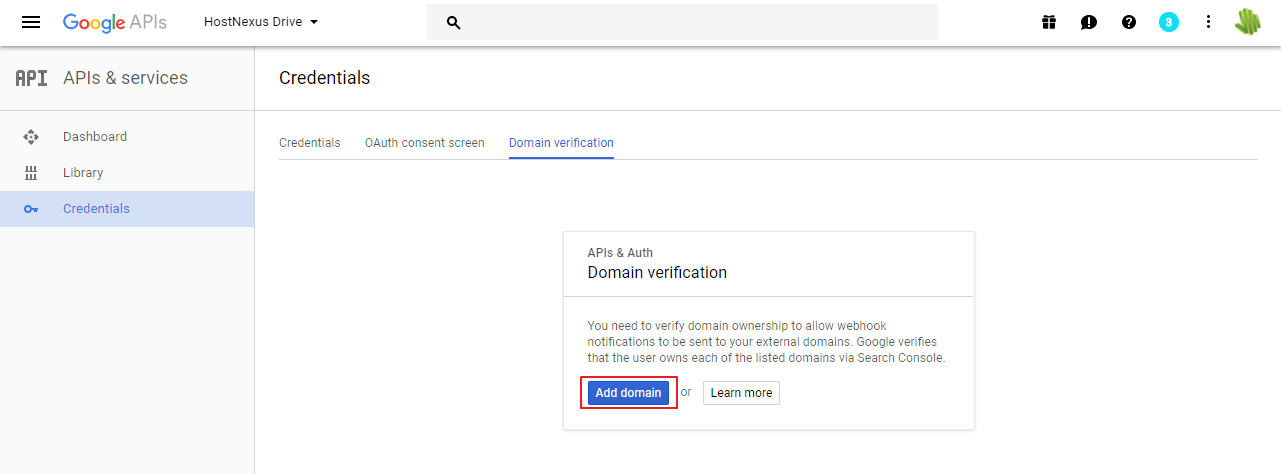Click the API icon beside APIs & services

pos(31,78)
